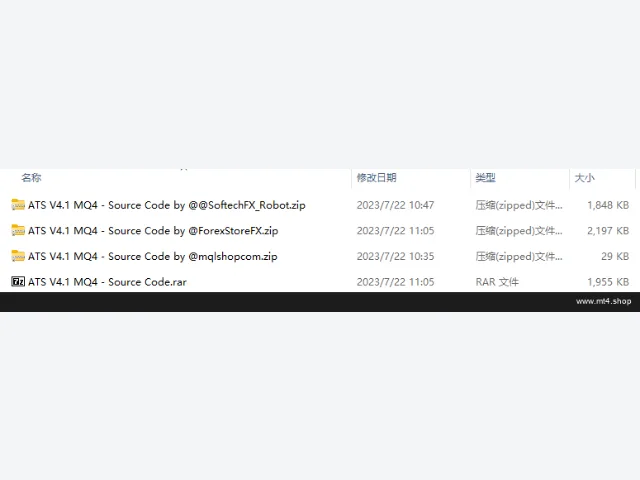Click the type cell of mqlshopcom.zip
Viewport: 640px width, 480px height.
pyautogui.click(x=519, y=256)
